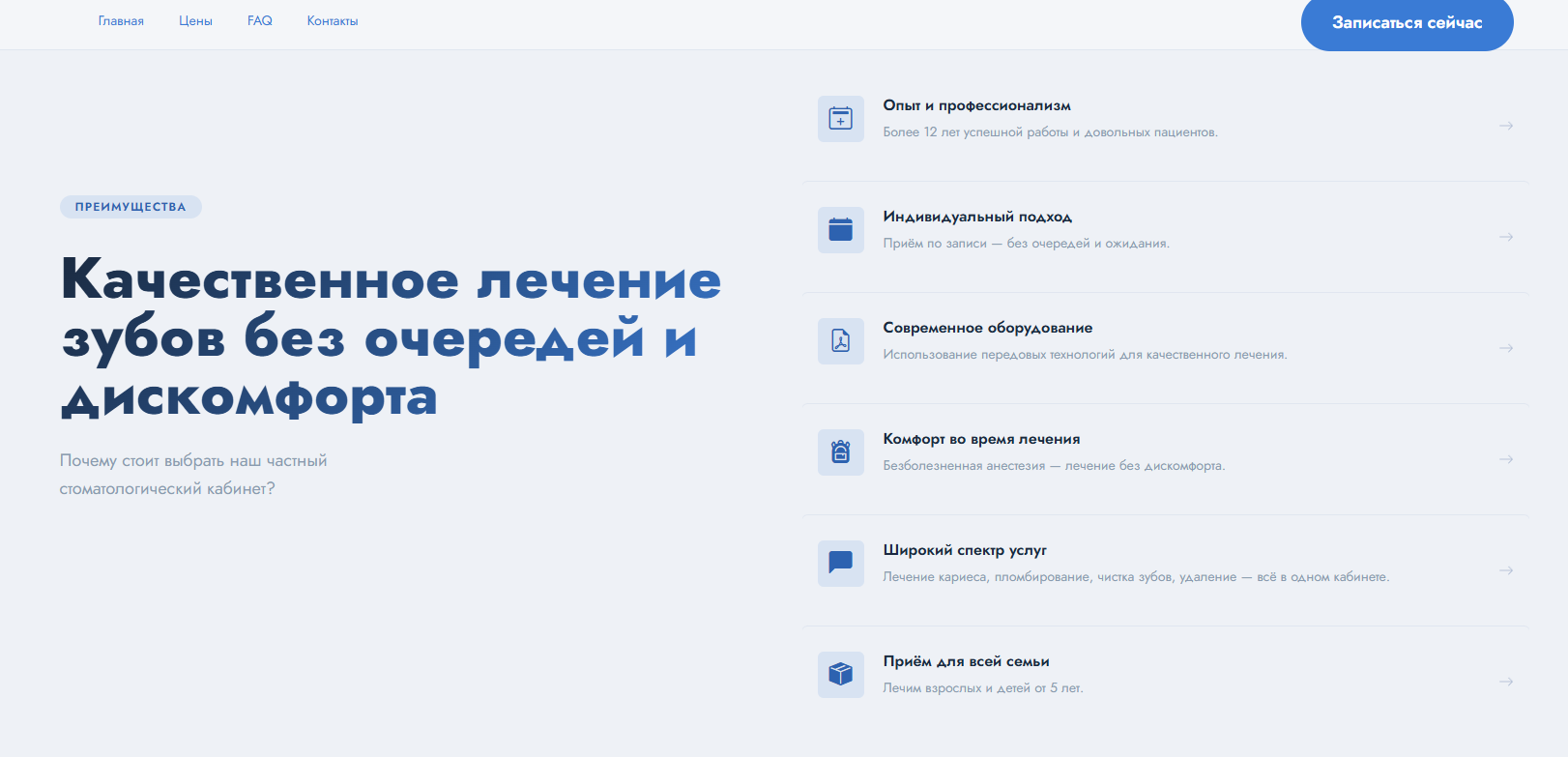Click the arrow in the Индивидуальный подход row
Viewport: 1568px width, 757px height.
pyautogui.click(x=1505, y=237)
